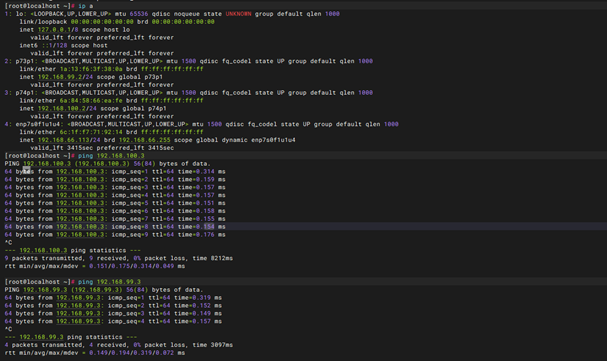This screenshot has height=361, width=607.
Task: Click the word "dynamic" in enp7s0f1u1u4 inet line
Action: click(234, 140)
